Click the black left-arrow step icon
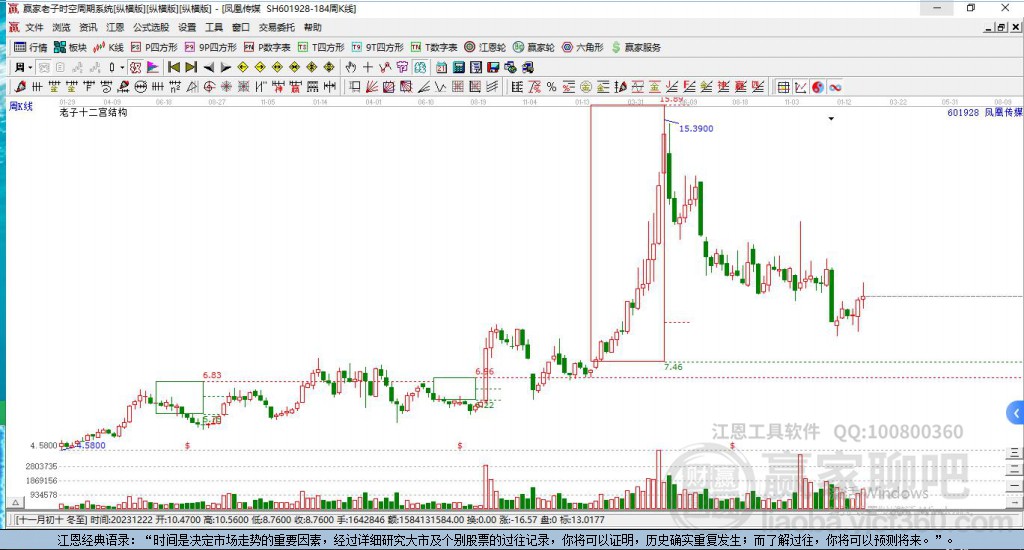The image size is (1024, 550). [x=208, y=67]
